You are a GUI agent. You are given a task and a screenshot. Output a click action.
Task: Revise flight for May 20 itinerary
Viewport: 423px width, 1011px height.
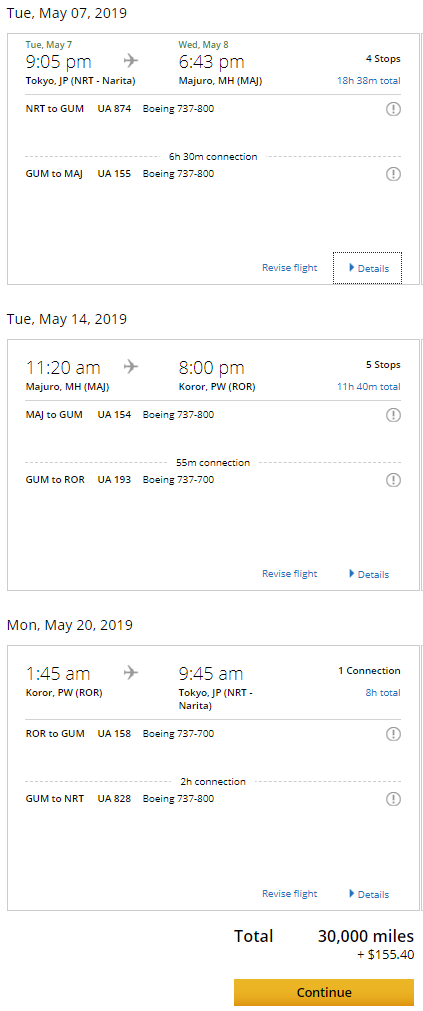[x=290, y=894]
